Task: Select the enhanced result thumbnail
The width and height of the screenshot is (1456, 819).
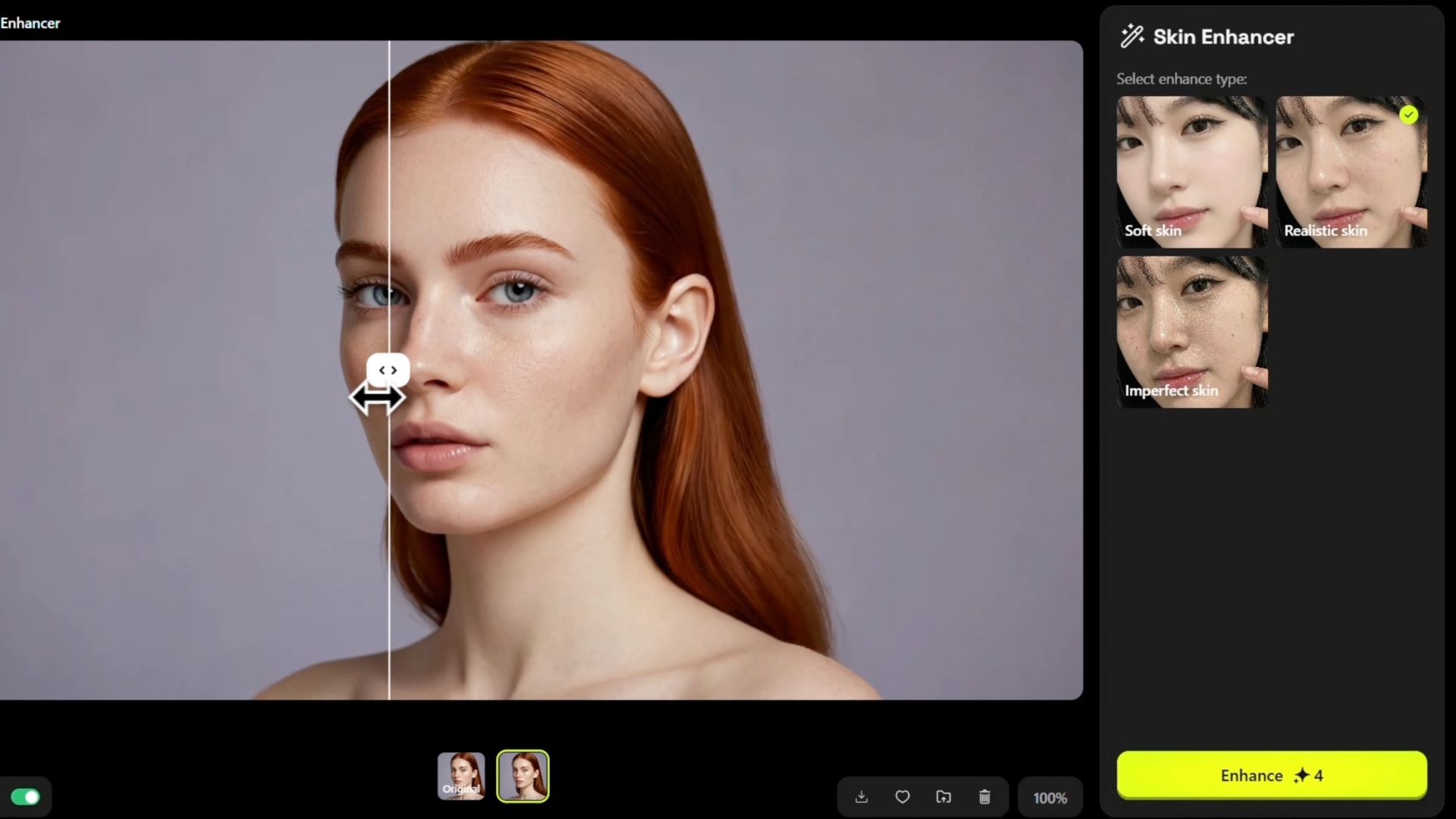Action: 522,776
